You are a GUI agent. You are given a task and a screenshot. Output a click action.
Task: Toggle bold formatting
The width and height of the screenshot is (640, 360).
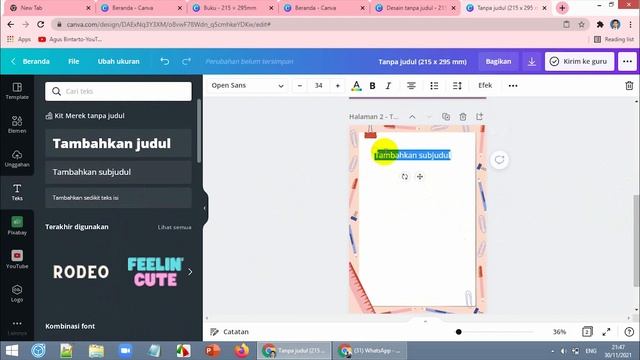tap(372, 86)
